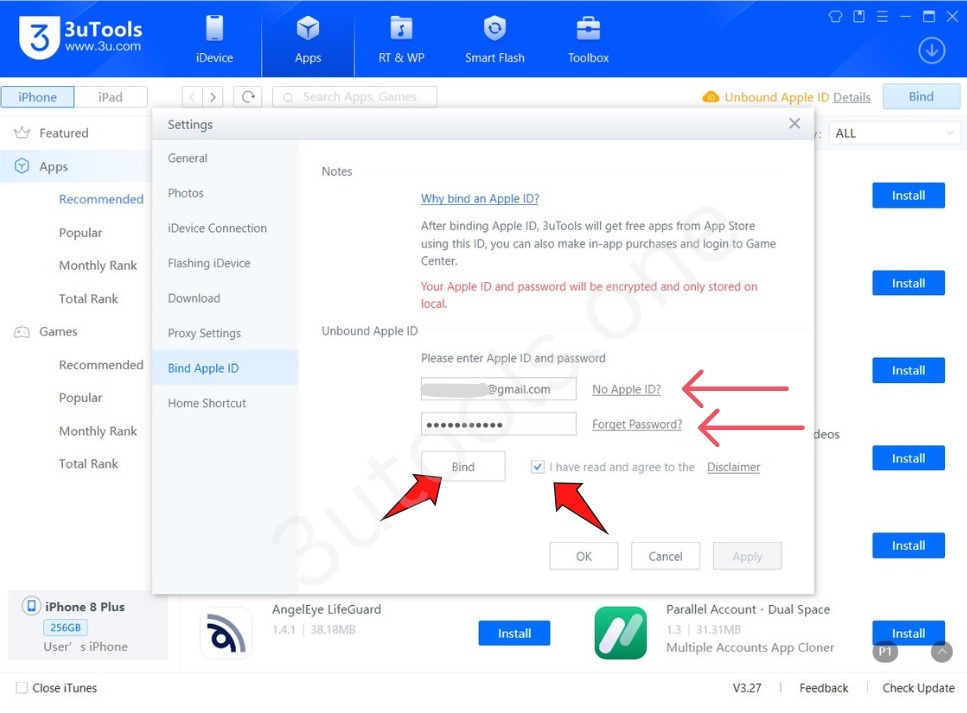This screenshot has height=713, width=967.
Task: Click the download arrow circle icon
Action: coord(931,50)
